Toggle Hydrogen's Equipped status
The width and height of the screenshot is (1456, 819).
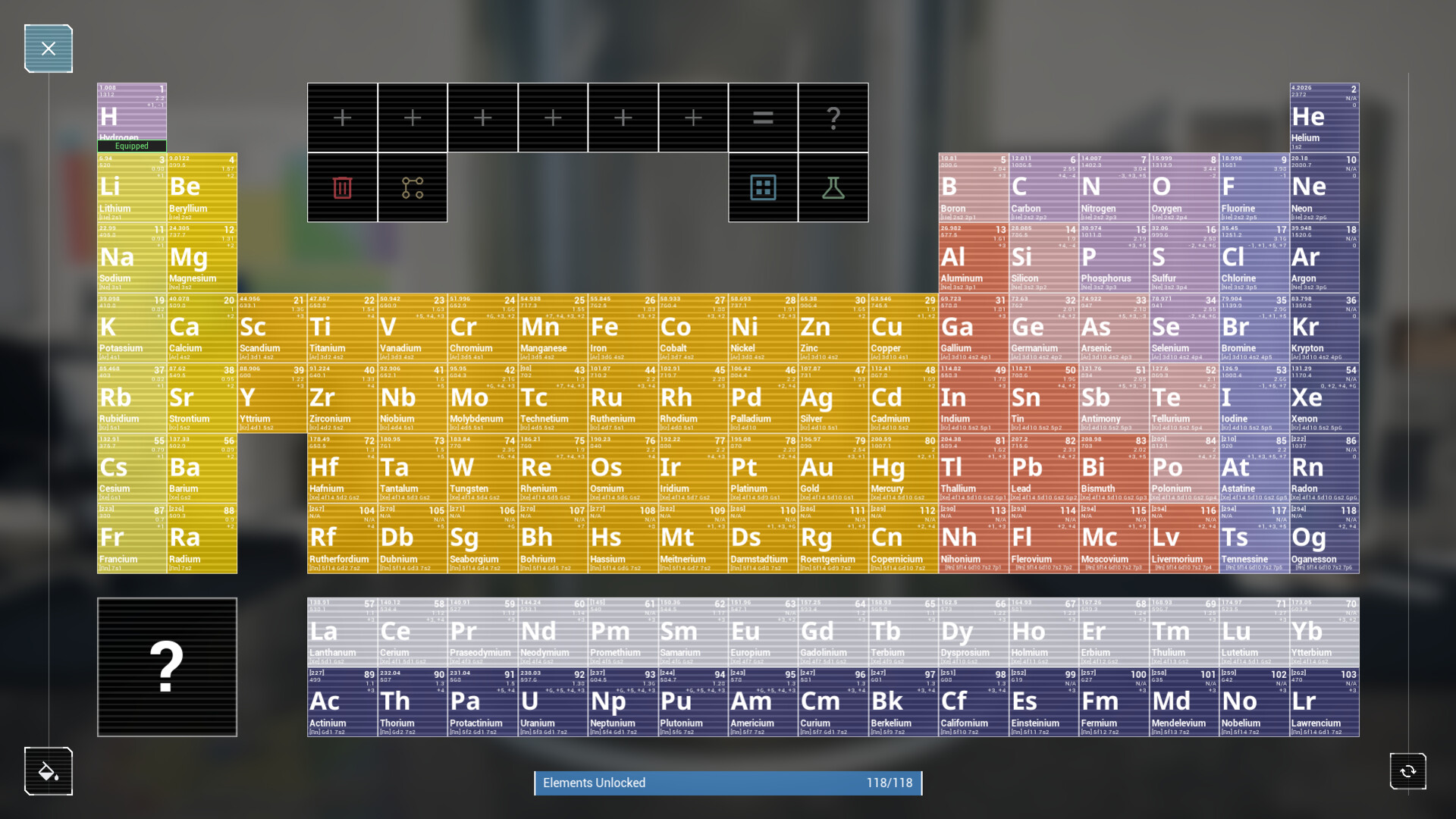coord(130,146)
